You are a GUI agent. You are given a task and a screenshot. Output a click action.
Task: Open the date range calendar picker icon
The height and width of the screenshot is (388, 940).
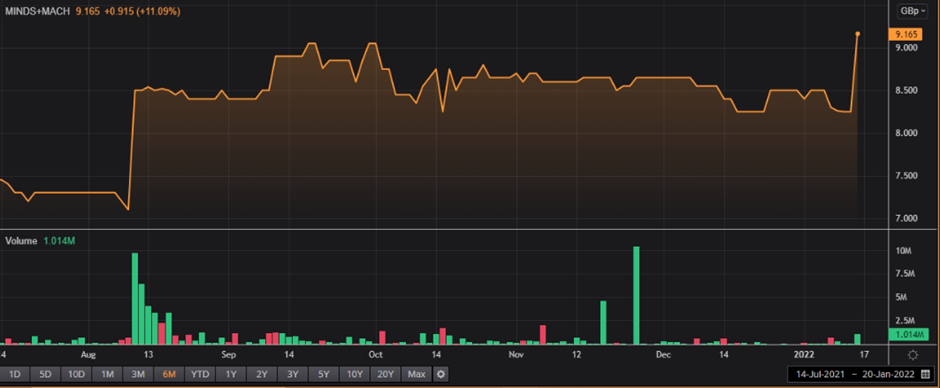click(925, 374)
